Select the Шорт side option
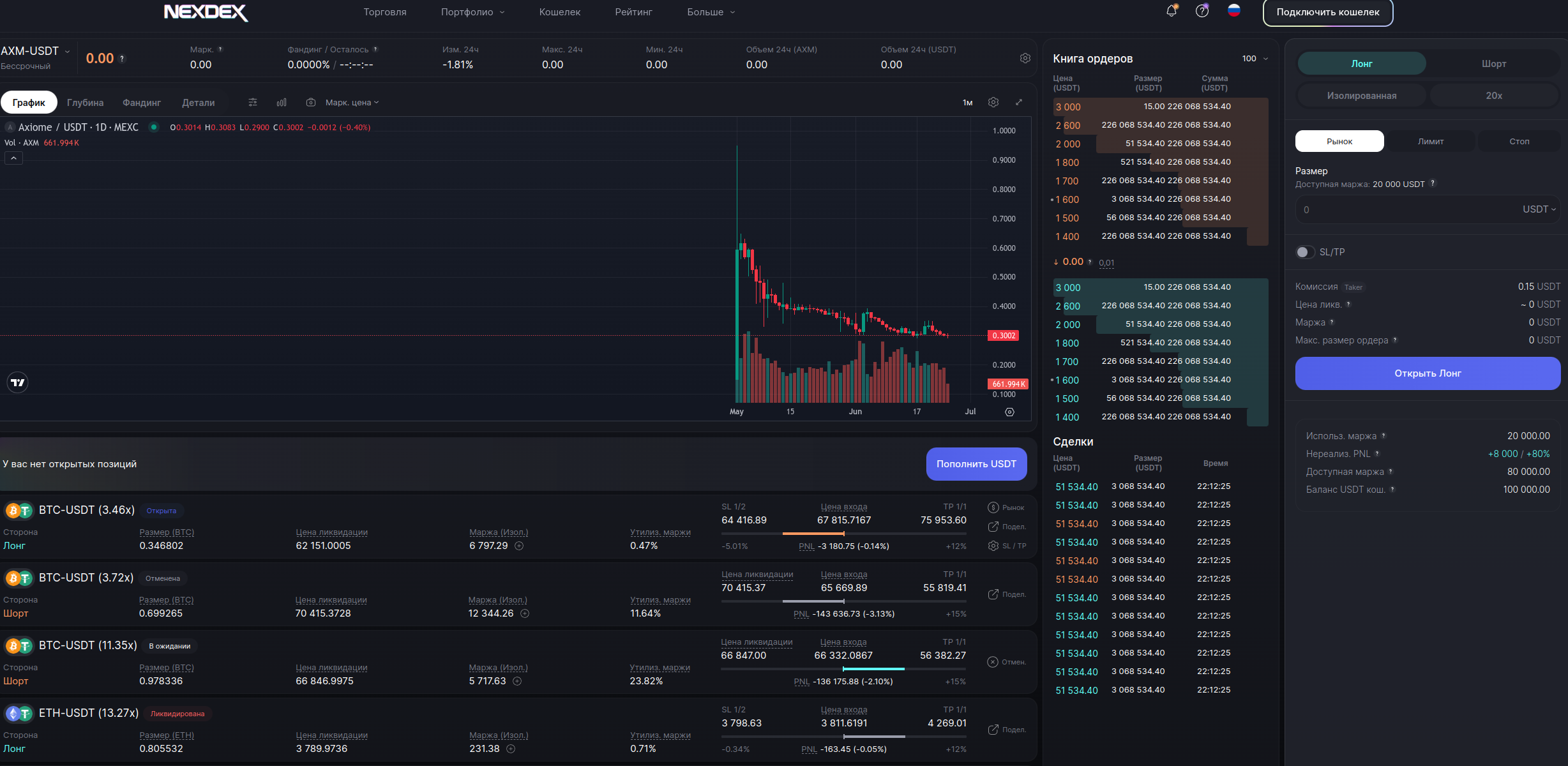The width and height of the screenshot is (1568, 766). [x=1493, y=64]
